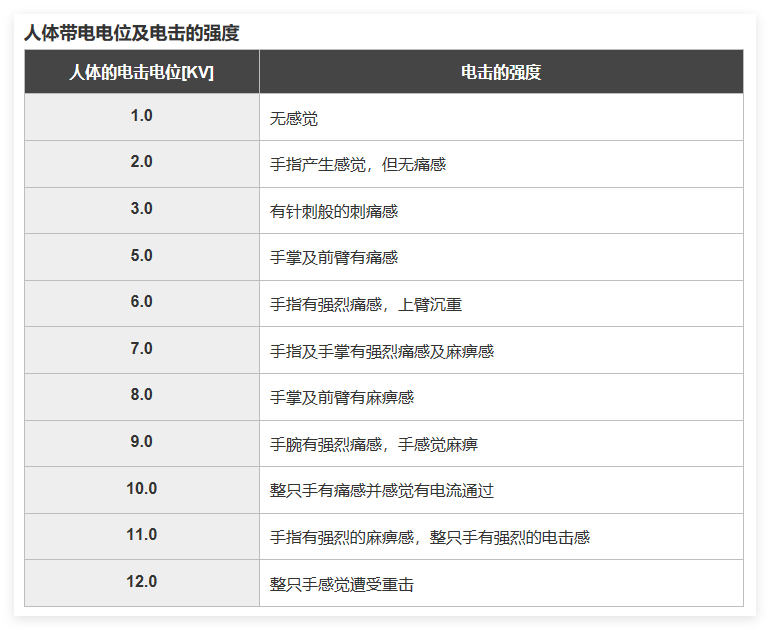Viewport: 770px width, 630px height.
Task: Click the title 人体带电电位及电击的强度
Action: [132, 33]
